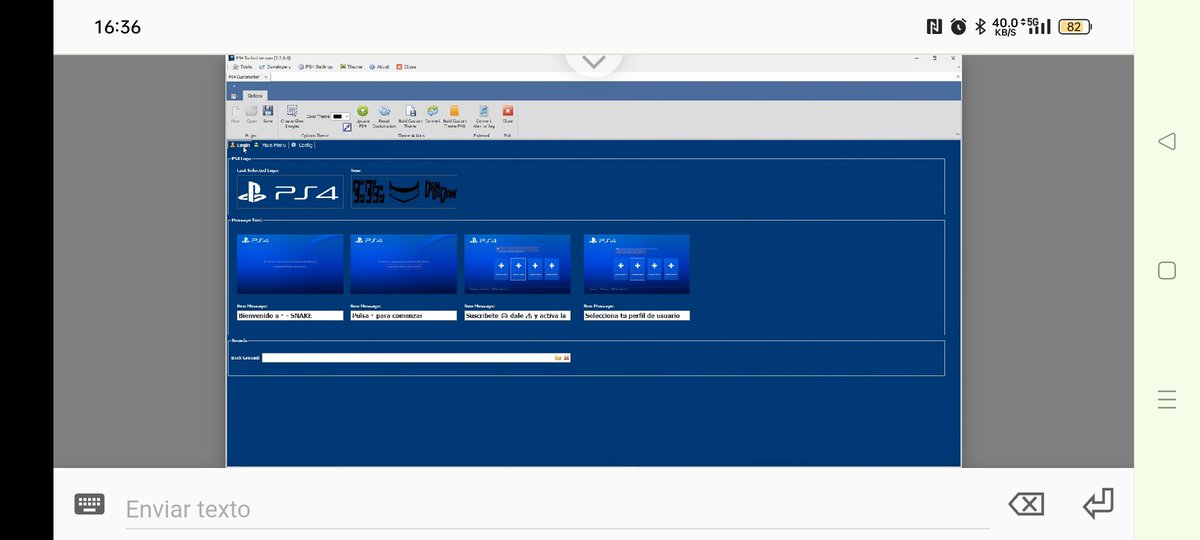Tap the NFC status icon
Screen dimensions: 1200x540
coord(934,27)
